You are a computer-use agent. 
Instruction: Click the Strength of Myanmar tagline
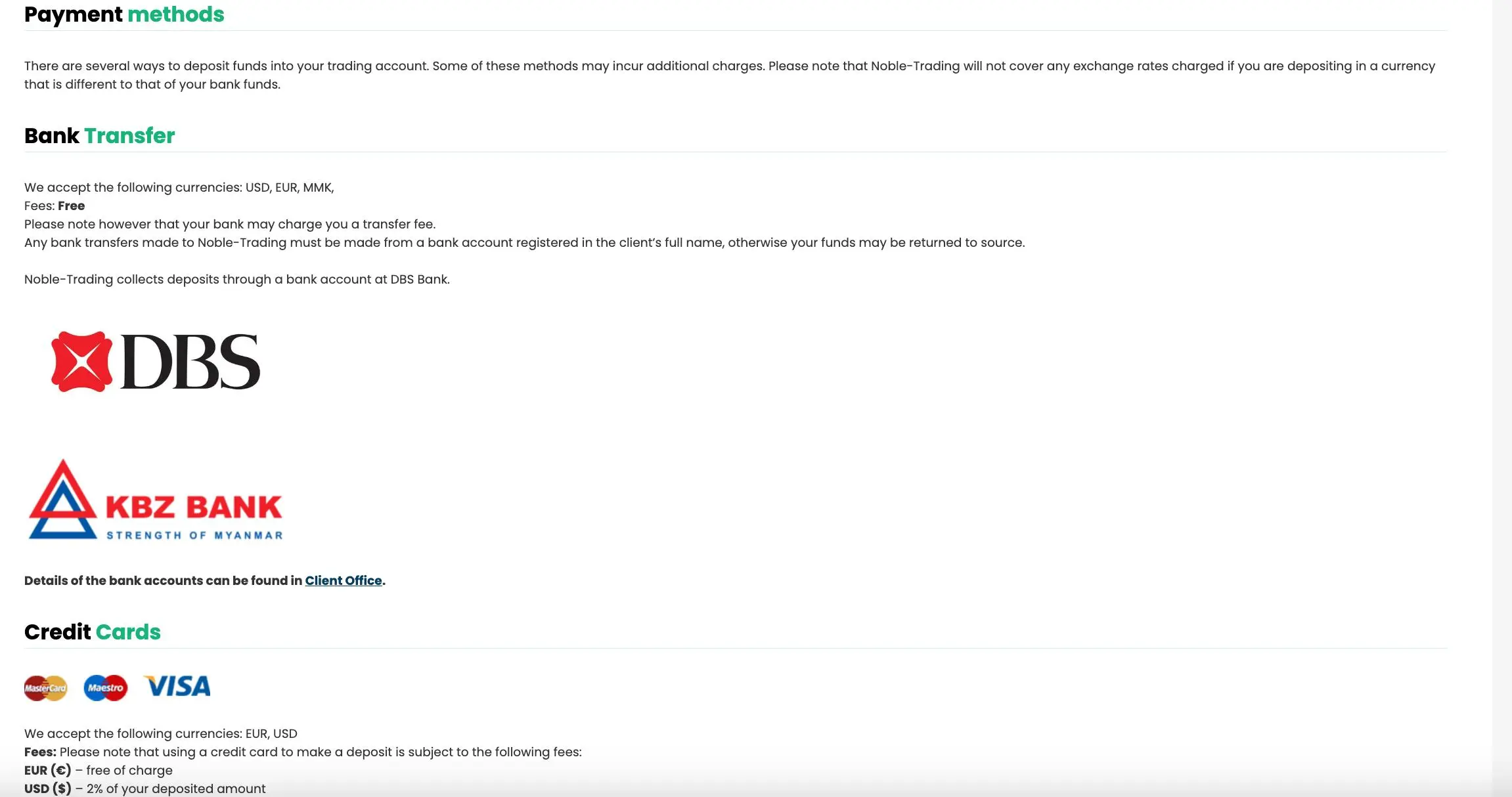[x=194, y=535]
